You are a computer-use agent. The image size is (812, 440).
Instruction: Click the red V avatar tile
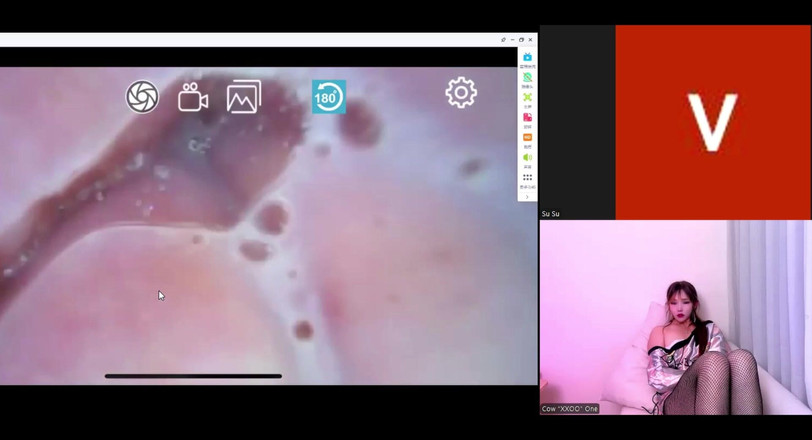[713, 122]
